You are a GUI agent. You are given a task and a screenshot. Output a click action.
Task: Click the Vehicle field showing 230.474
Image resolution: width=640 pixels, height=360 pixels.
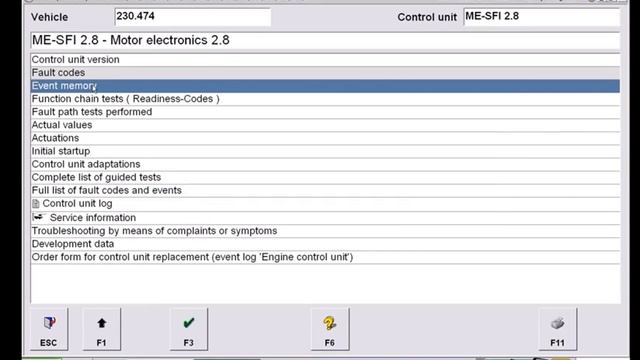pyautogui.click(x=193, y=17)
